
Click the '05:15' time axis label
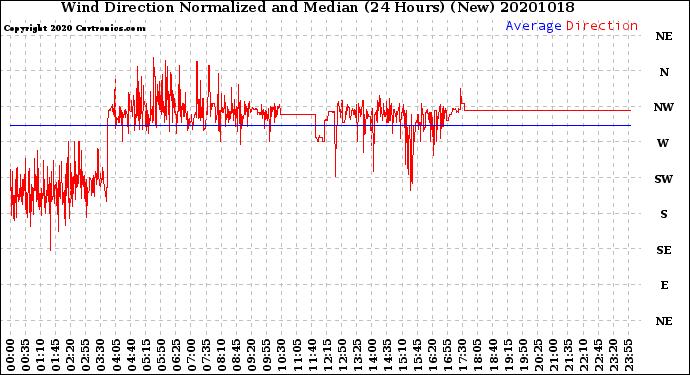(x=147, y=355)
